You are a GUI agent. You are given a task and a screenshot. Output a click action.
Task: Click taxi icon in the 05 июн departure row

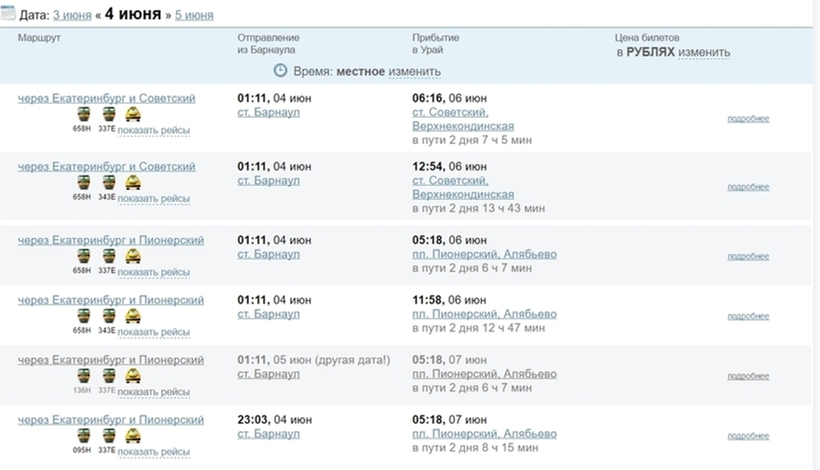(133, 377)
